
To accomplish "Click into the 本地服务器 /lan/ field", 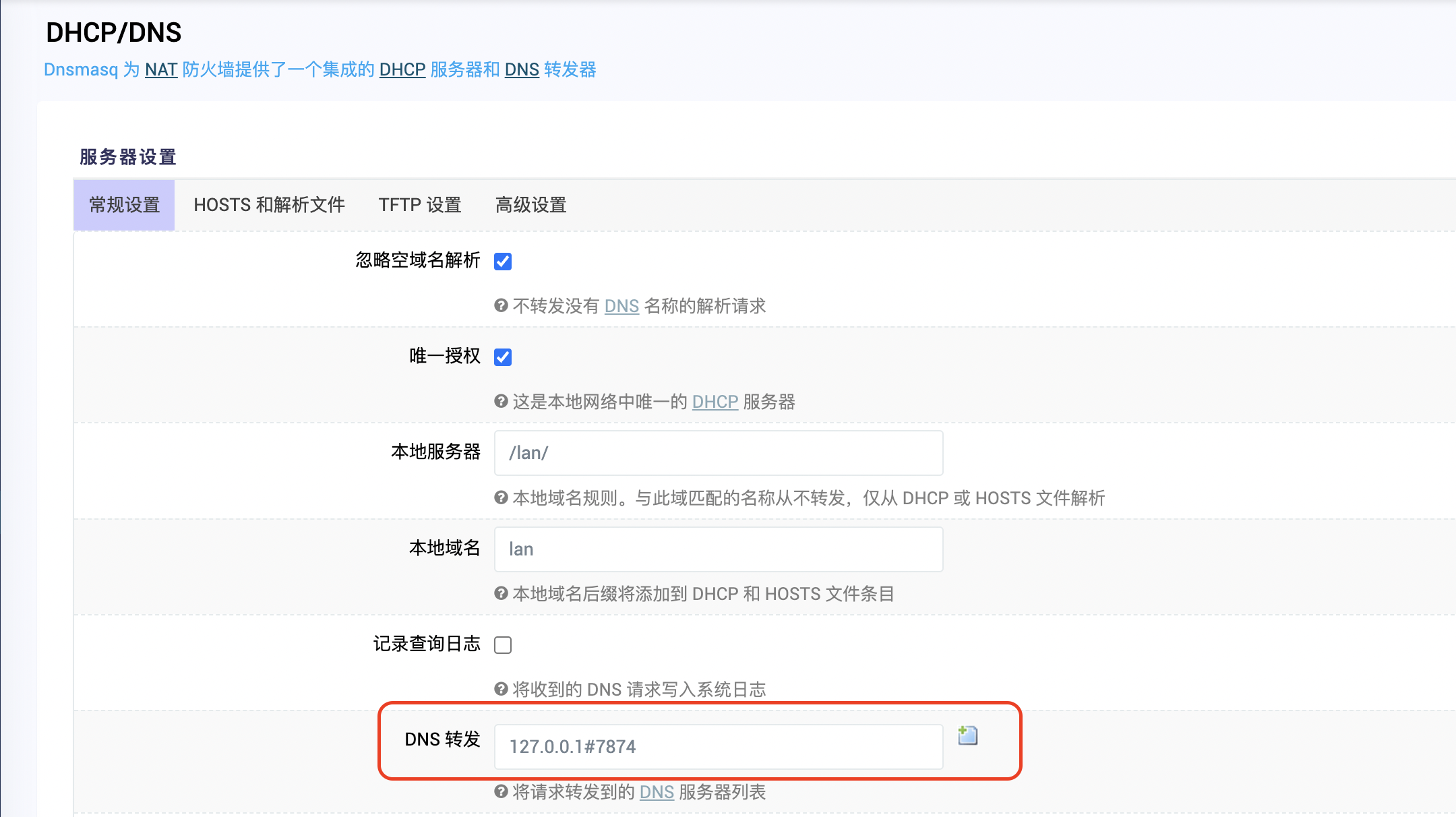I will pyautogui.click(x=718, y=453).
